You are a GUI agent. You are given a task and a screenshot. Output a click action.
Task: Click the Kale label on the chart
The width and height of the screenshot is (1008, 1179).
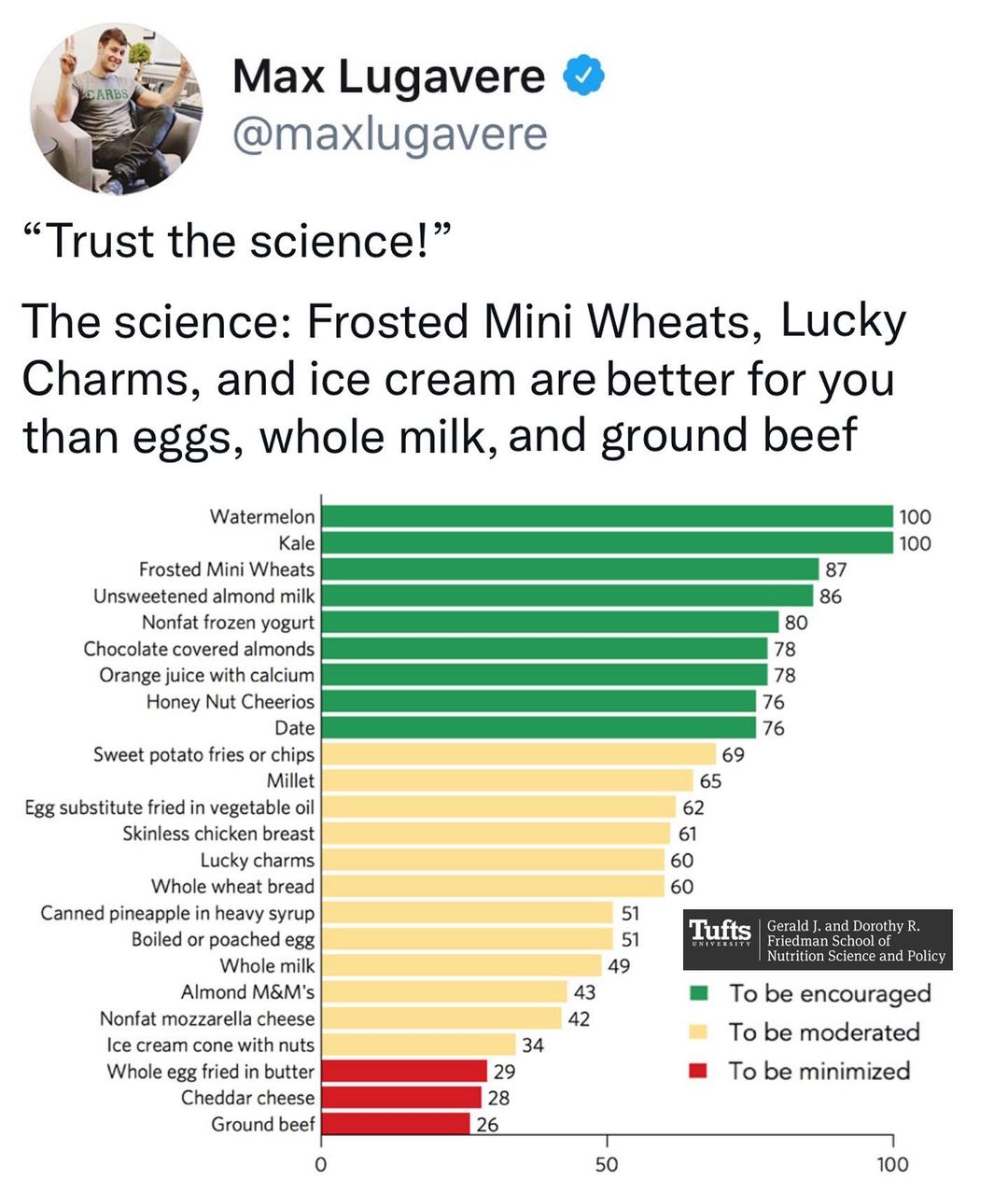point(297,543)
